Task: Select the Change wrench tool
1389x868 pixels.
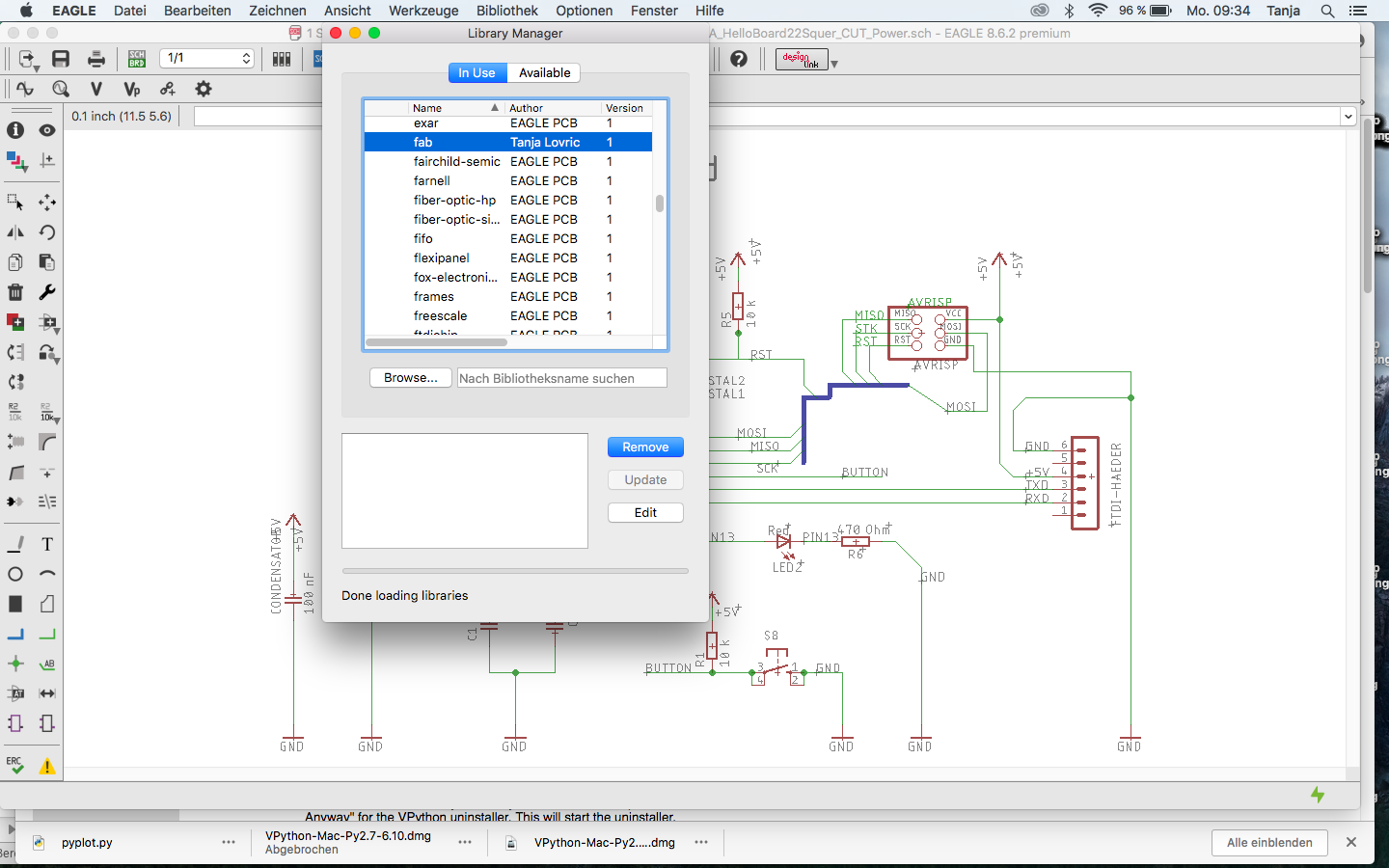Action: point(46,292)
